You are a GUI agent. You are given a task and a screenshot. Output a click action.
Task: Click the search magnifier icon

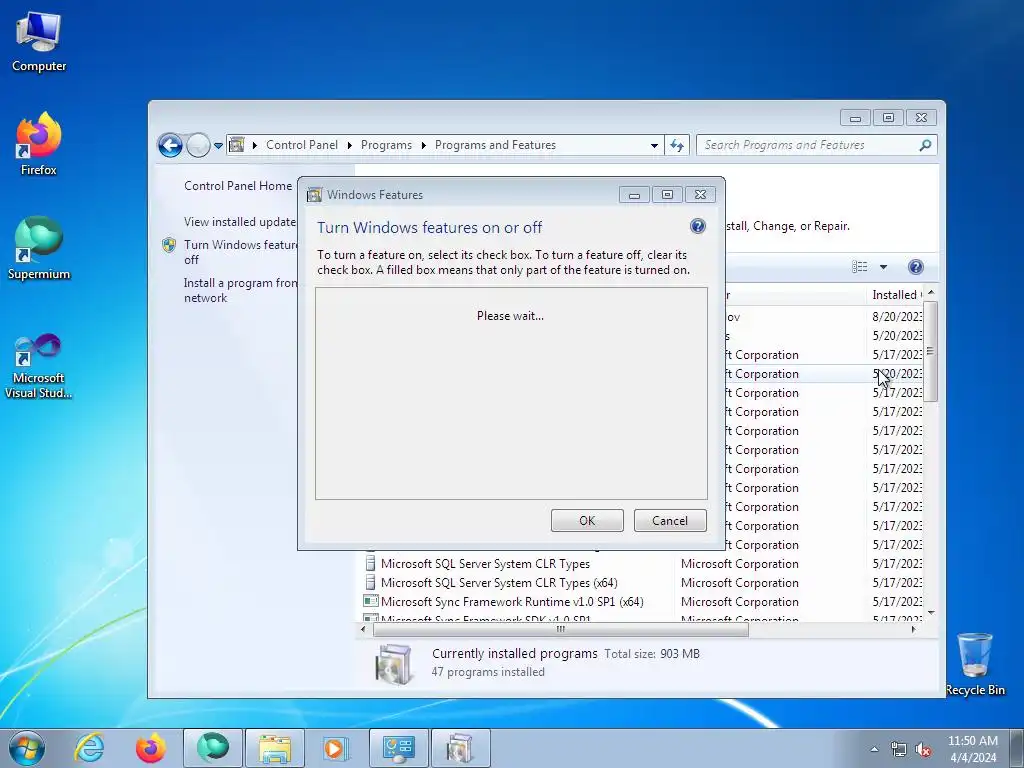point(925,145)
